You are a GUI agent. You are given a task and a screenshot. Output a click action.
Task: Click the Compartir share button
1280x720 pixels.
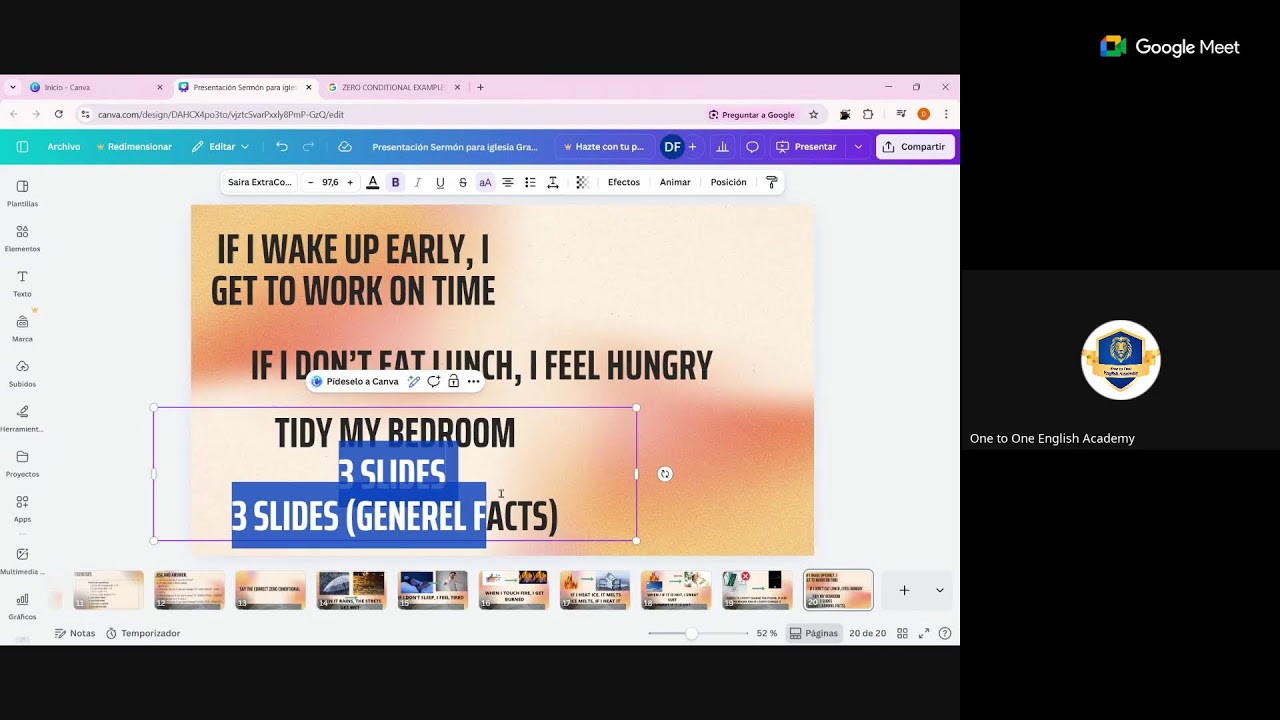[x=915, y=147]
